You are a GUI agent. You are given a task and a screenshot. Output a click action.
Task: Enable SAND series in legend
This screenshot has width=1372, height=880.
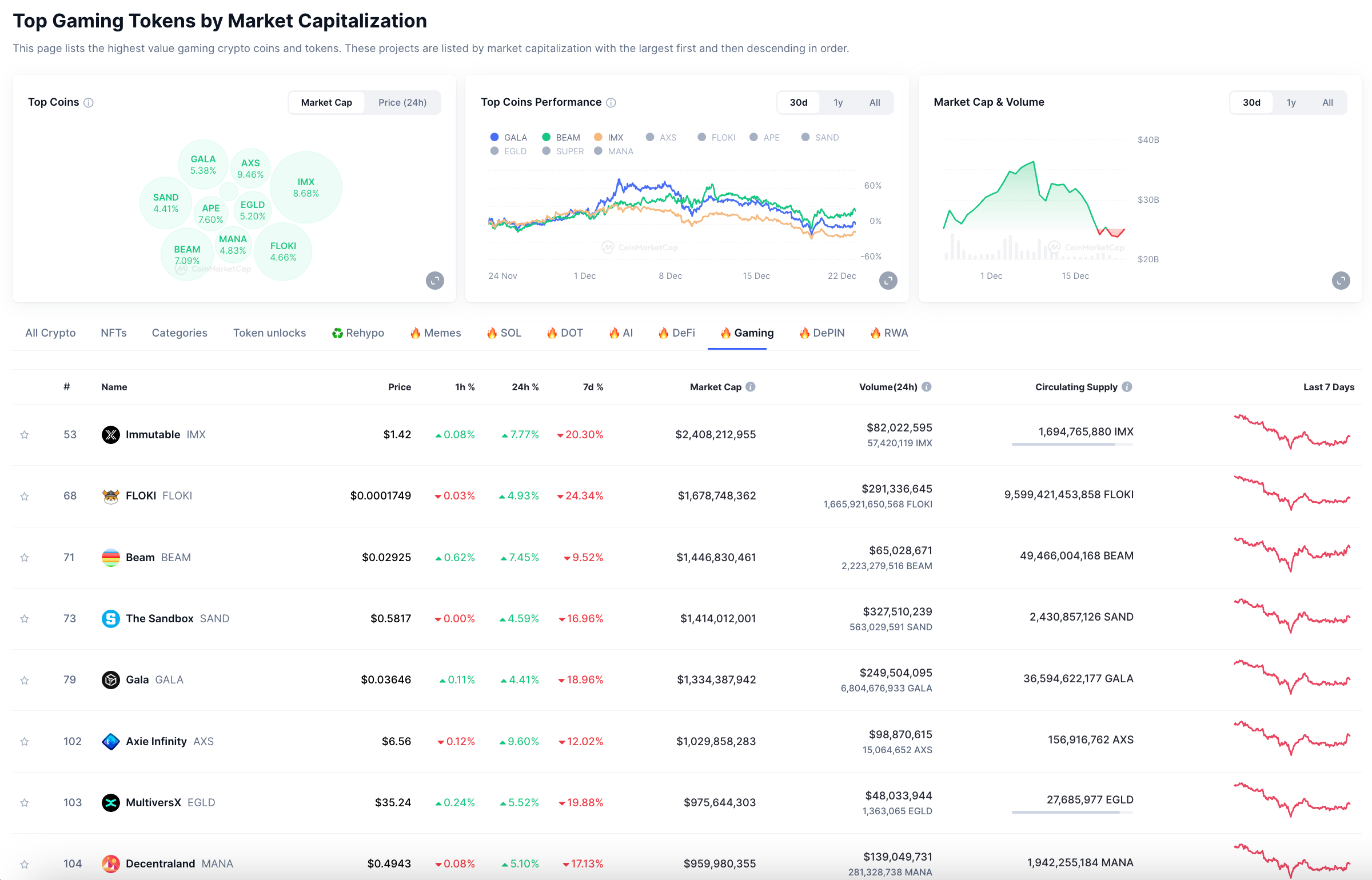pos(820,138)
